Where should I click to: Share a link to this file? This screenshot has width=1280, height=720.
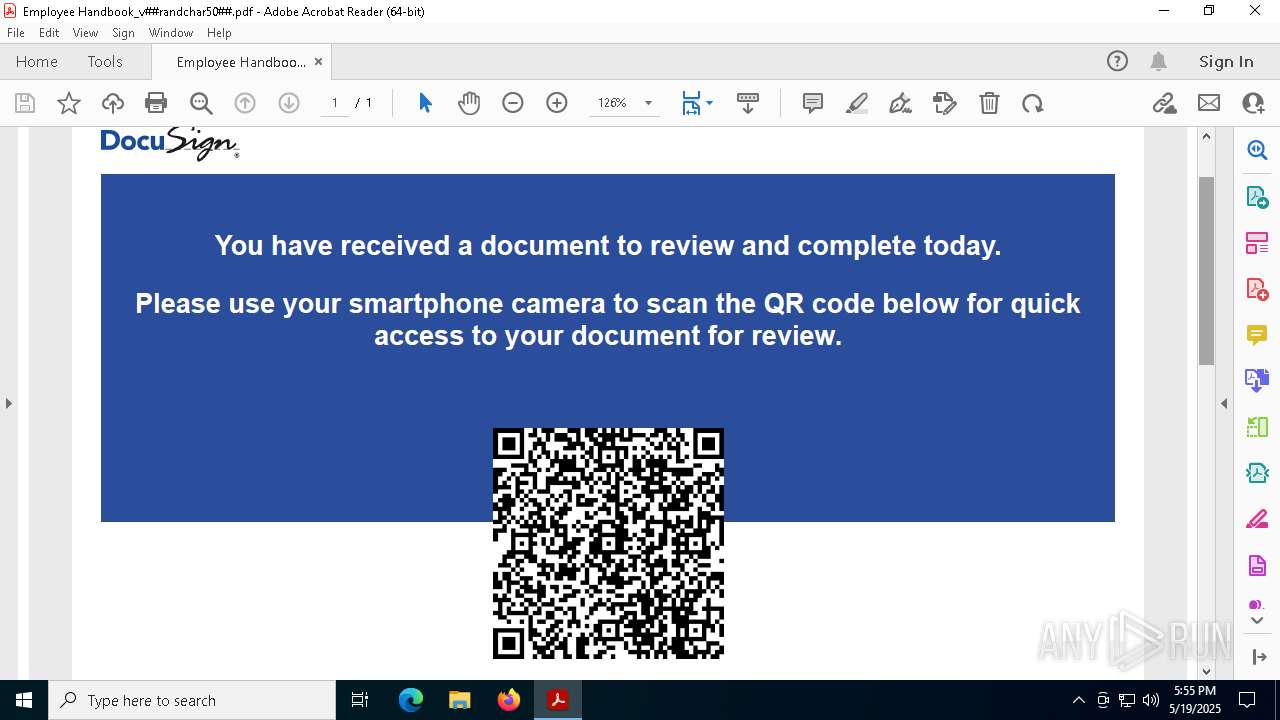[1164, 103]
